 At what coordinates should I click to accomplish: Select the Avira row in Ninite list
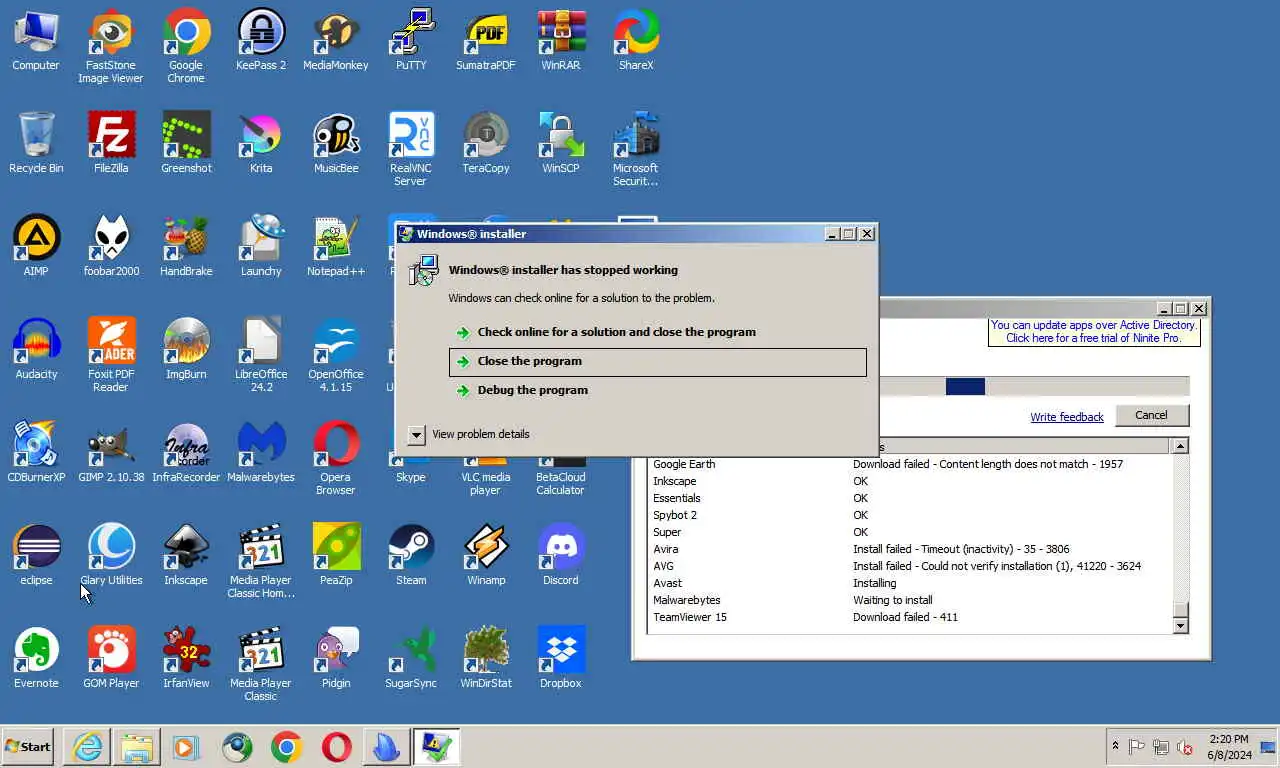pos(909,549)
